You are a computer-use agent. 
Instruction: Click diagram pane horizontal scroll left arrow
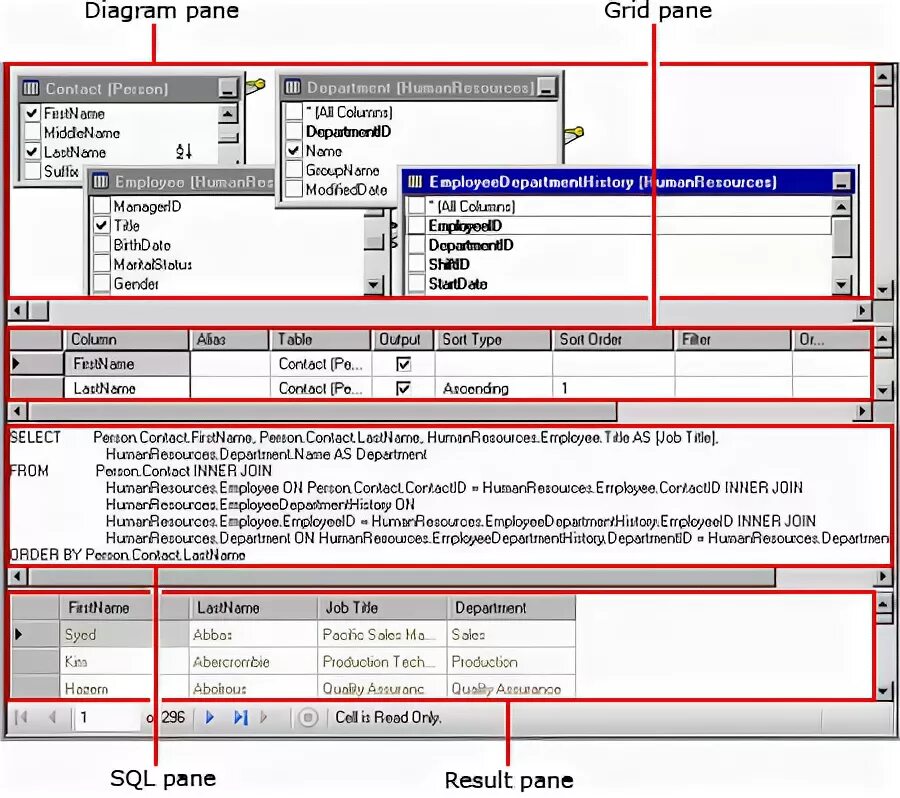17,311
